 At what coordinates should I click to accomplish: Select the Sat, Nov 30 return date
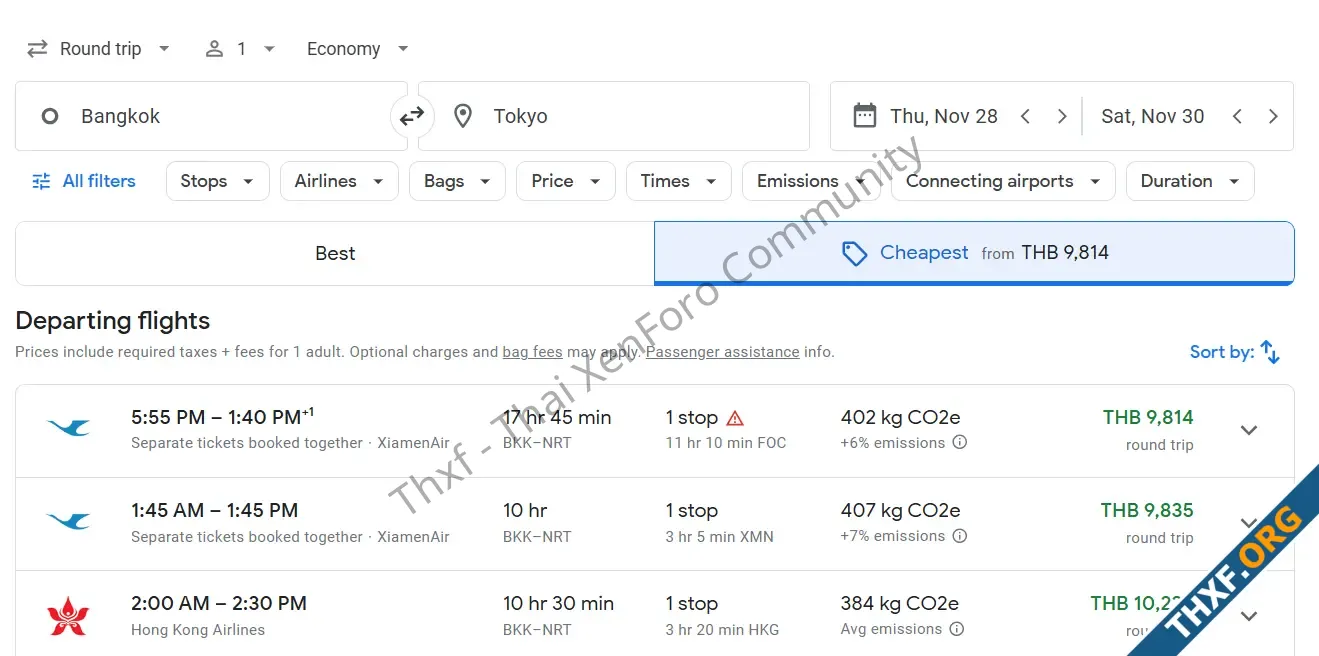1152,116
